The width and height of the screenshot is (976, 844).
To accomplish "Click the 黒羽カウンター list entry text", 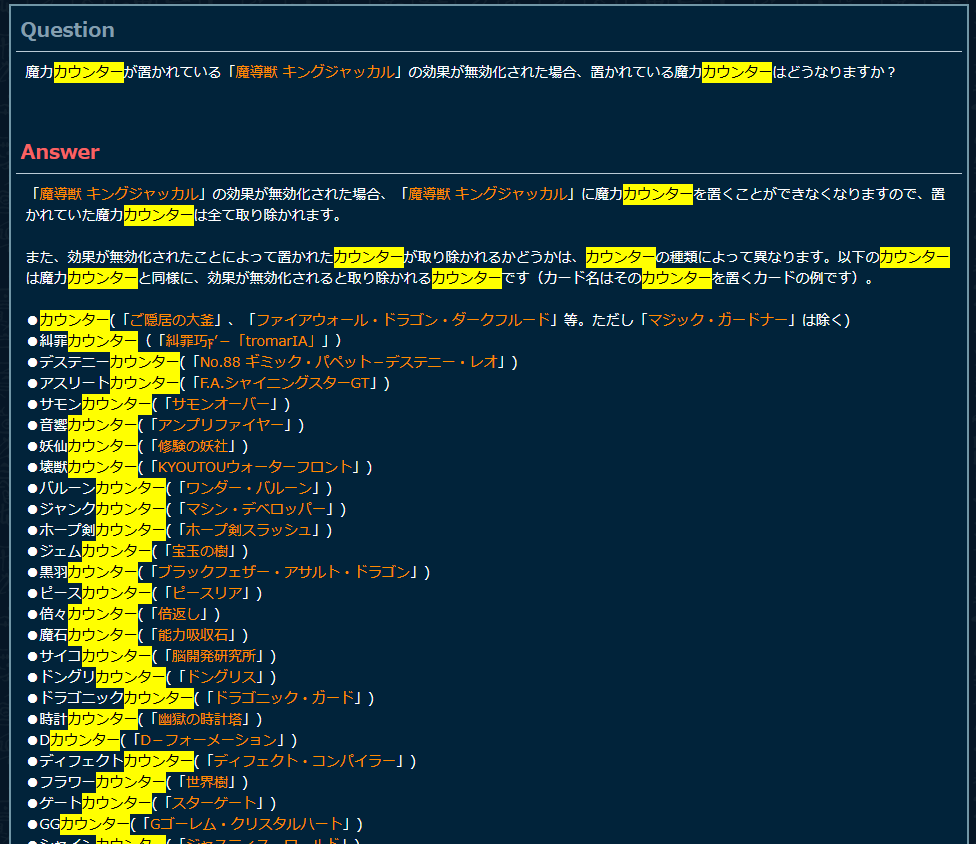I will (88, 573).
